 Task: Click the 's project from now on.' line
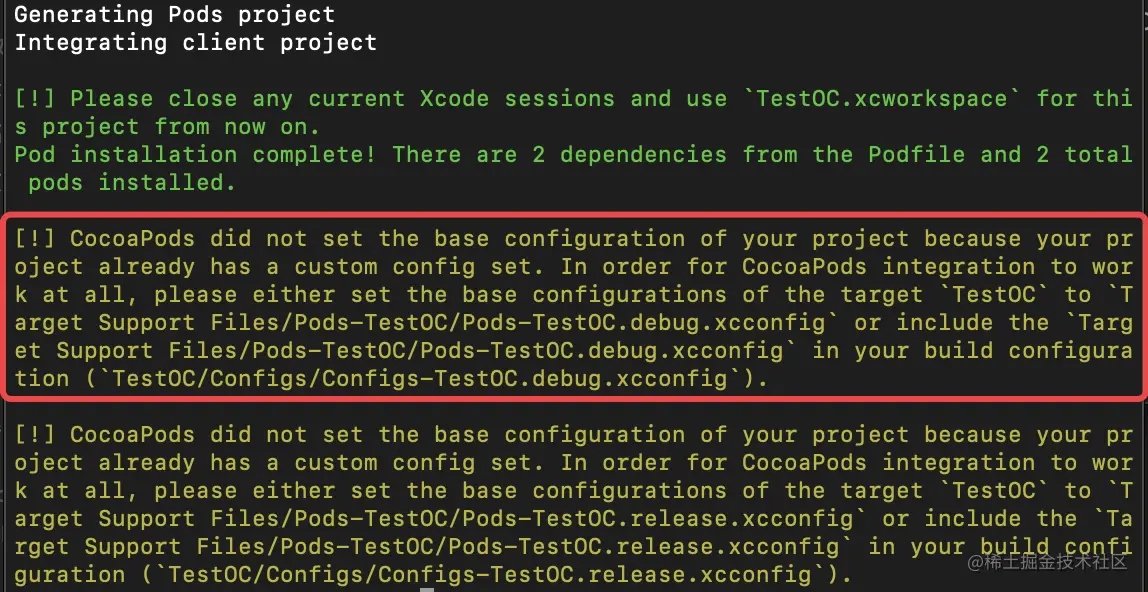click(168, 127)
